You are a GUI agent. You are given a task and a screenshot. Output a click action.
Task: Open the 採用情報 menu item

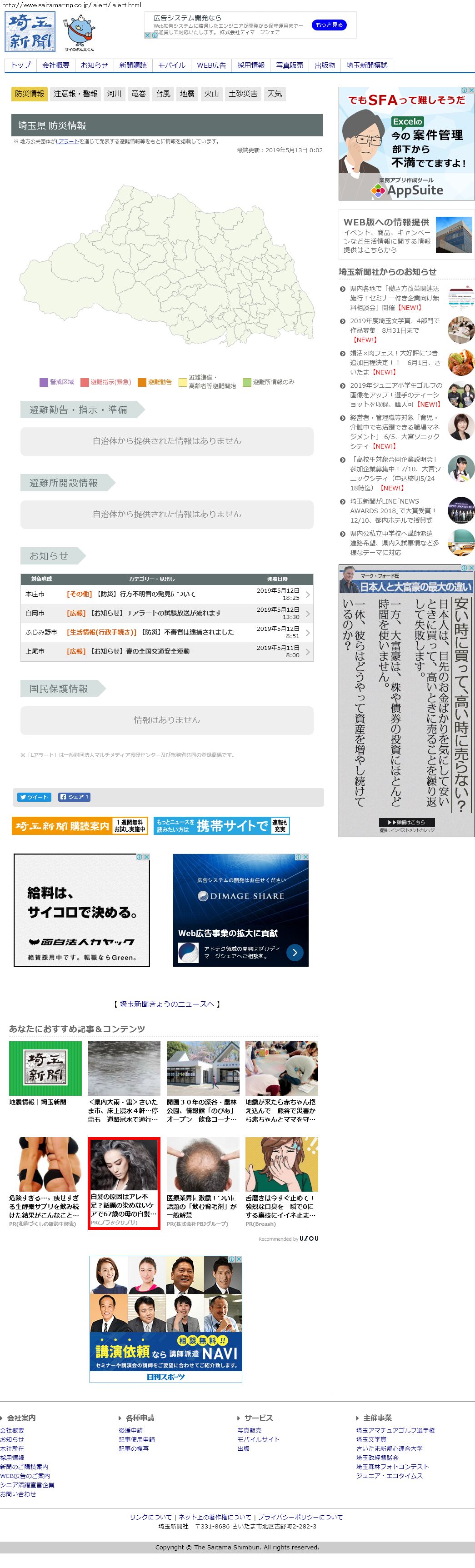[x=251, y=65]
